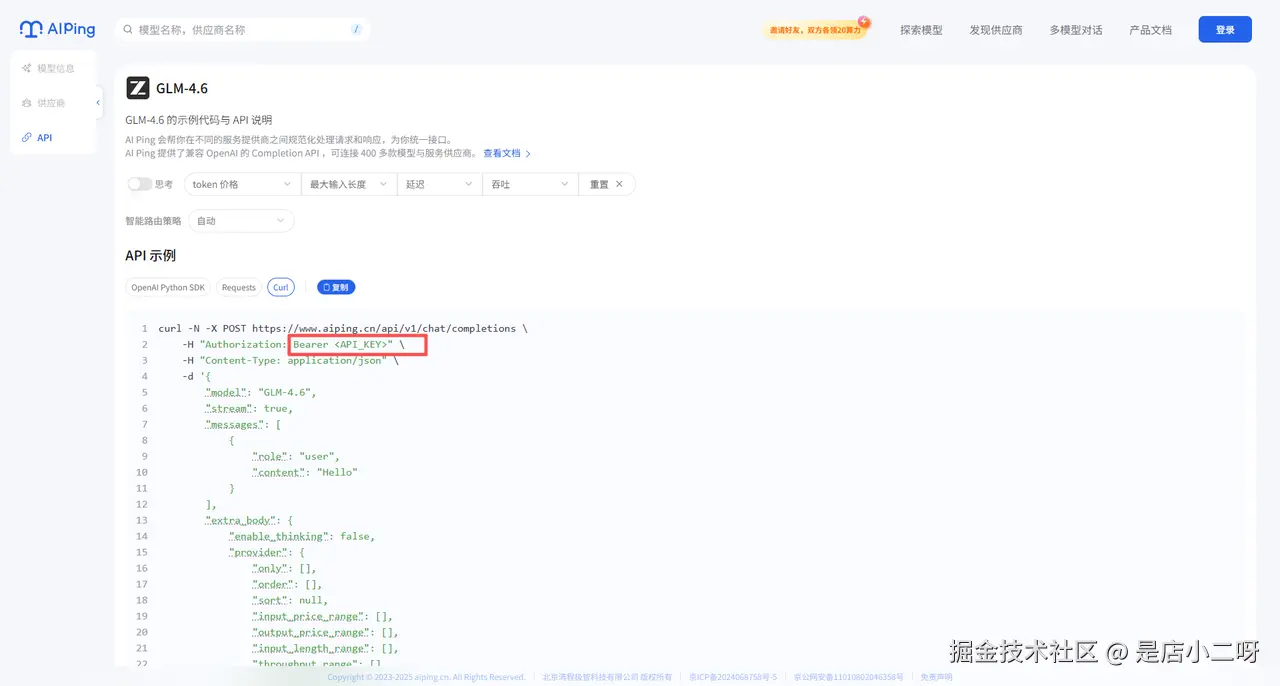
Task: Click the "stream": true code line
Action: pos(249,408)
